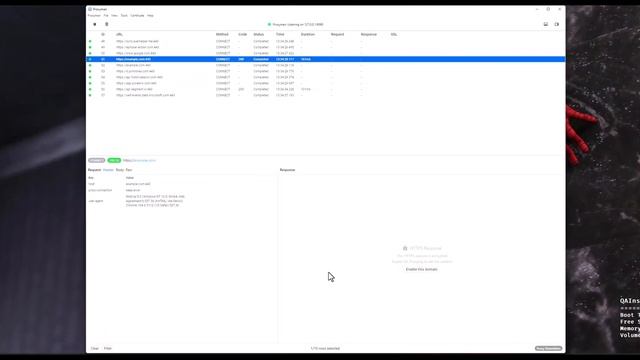The image size is (640, 360).
Task: Click the Value column header in headers table
Action: (130, 178)
